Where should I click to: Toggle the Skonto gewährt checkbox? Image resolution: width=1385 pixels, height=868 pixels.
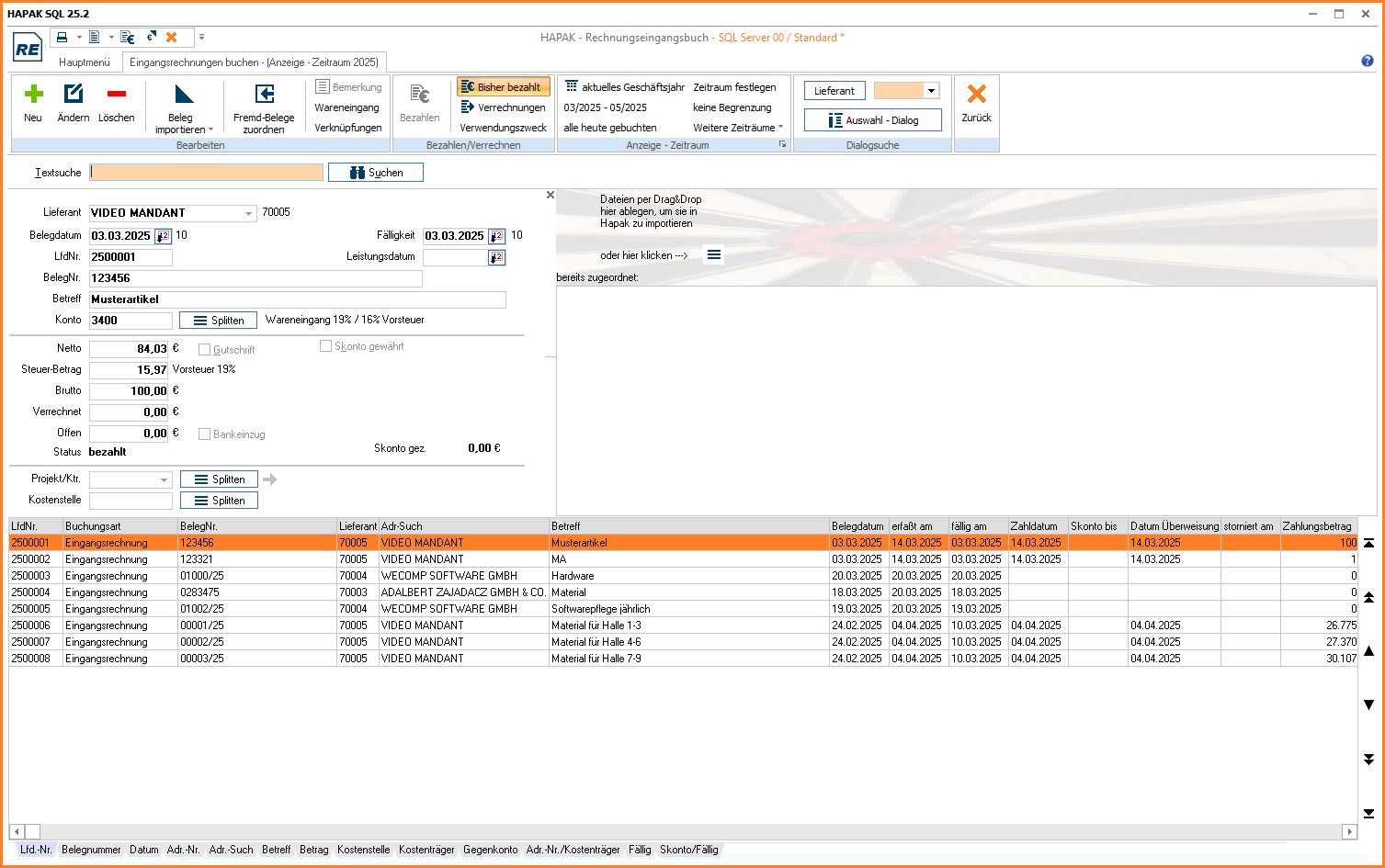(325, 346)
